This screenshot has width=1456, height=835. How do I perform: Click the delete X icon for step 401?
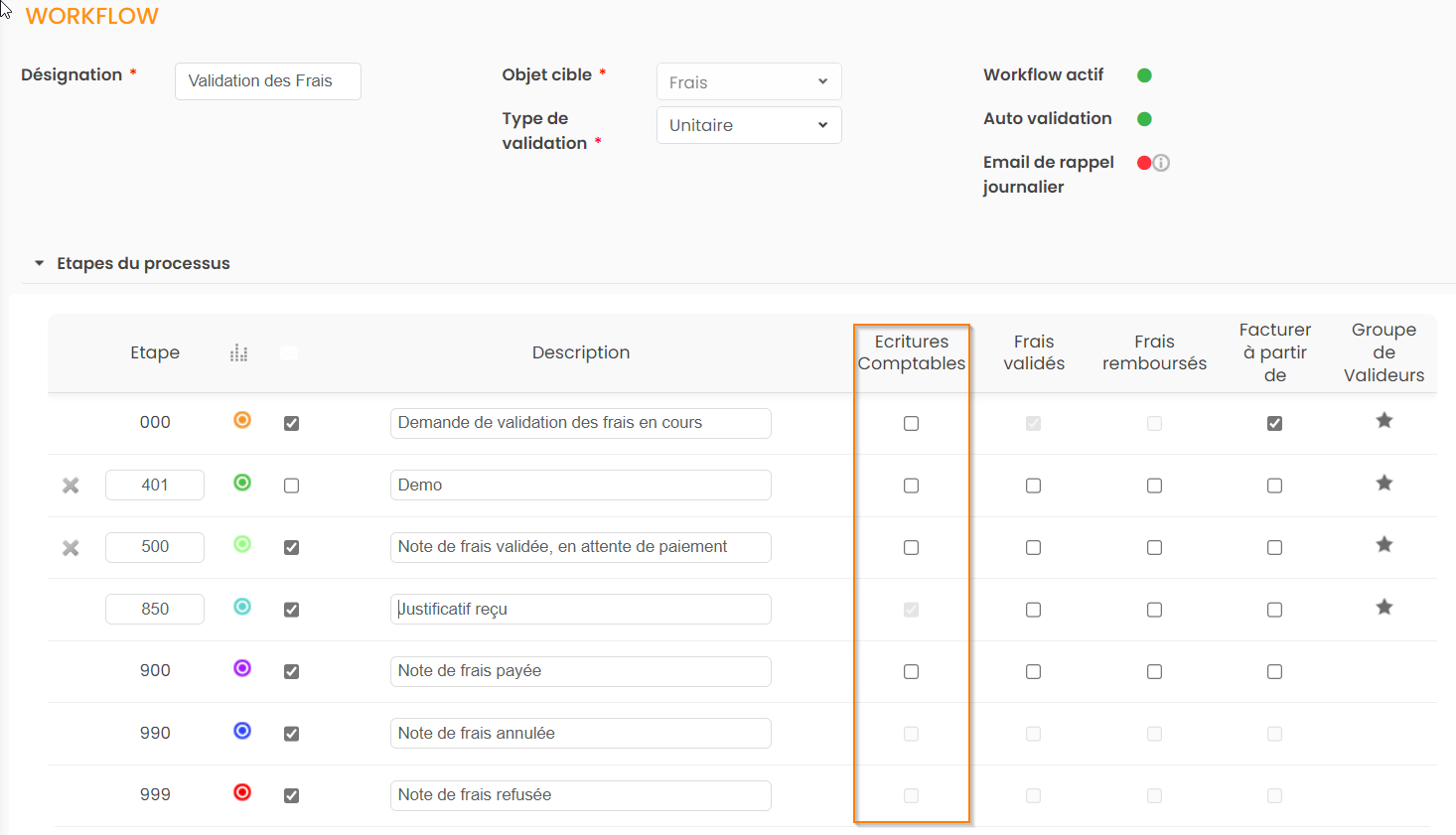point(71,486)
